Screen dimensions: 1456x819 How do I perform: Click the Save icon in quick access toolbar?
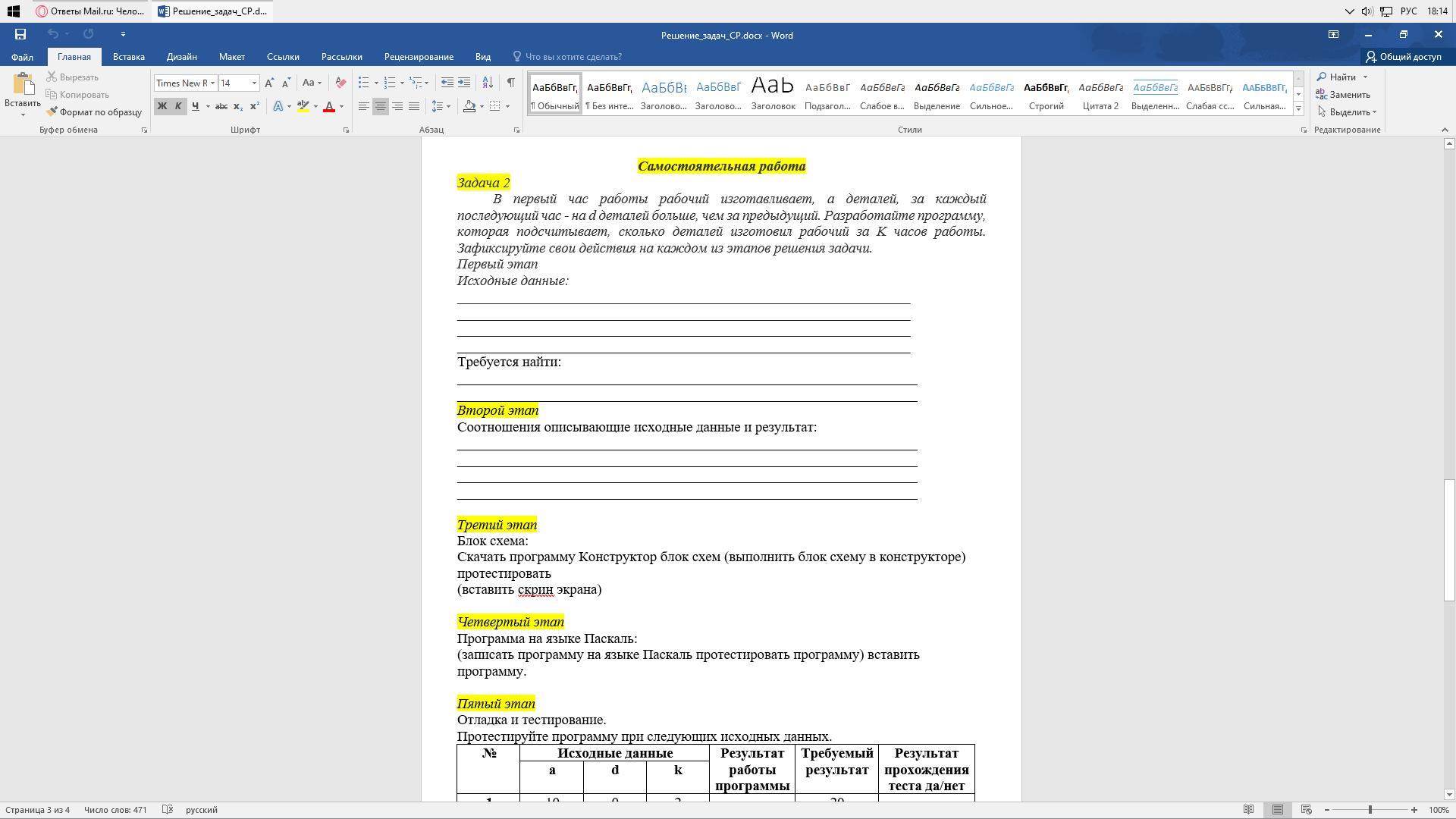click(x=20, y=34)
